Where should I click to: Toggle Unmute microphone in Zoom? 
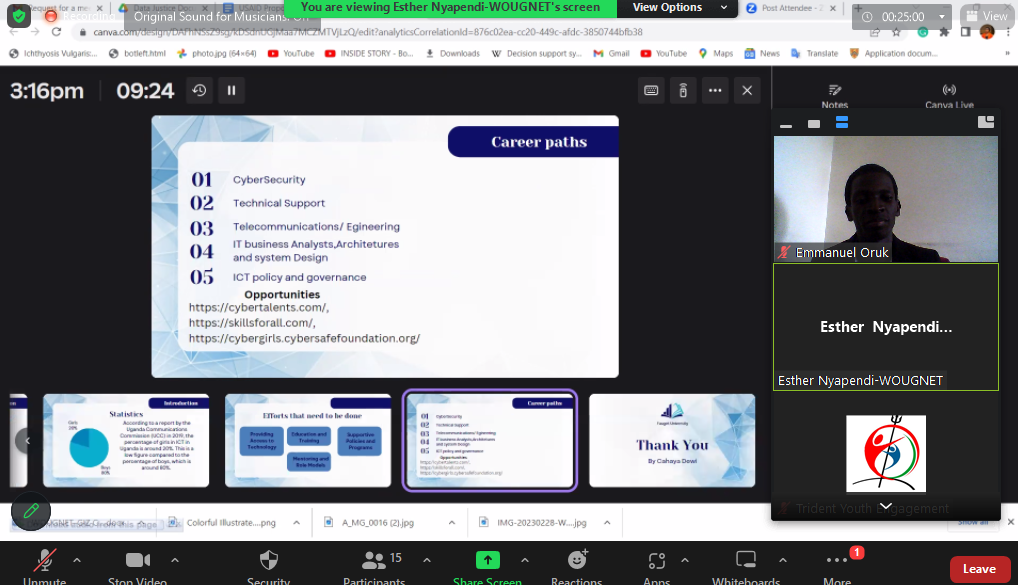click(45, 565)
